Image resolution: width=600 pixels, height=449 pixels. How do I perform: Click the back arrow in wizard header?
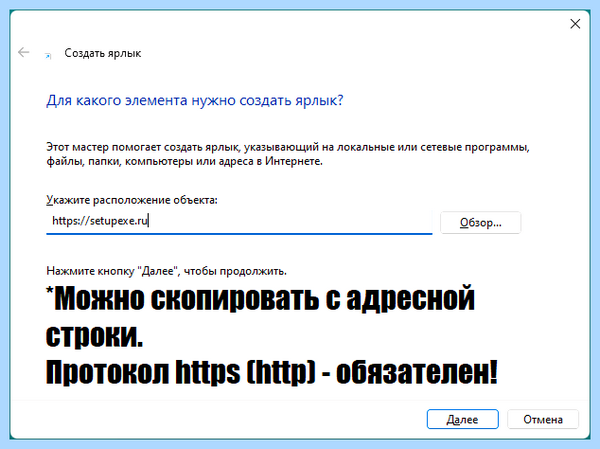pos(24,52)
